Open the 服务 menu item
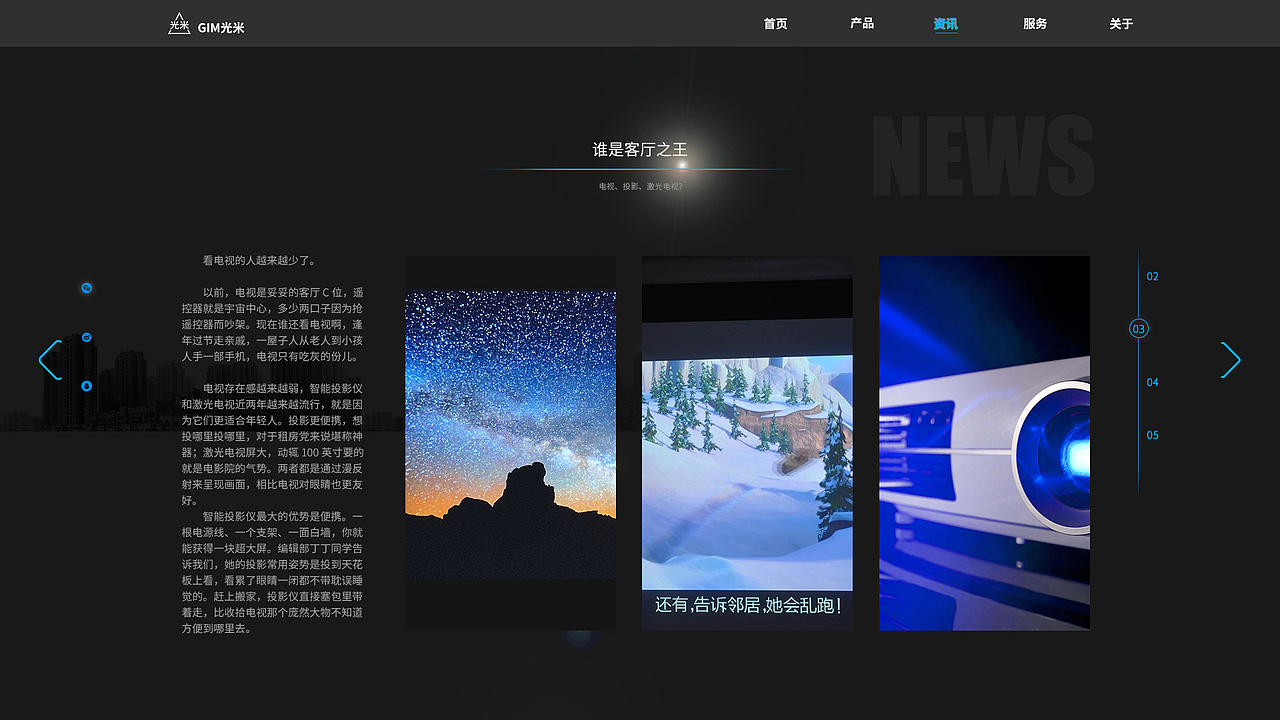 coord(1035,24)
